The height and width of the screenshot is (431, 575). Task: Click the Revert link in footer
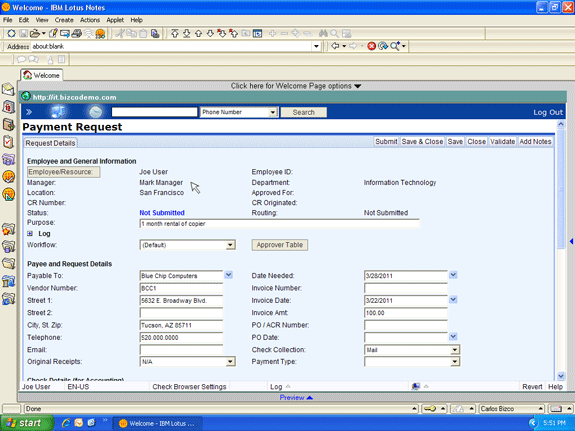532,387
